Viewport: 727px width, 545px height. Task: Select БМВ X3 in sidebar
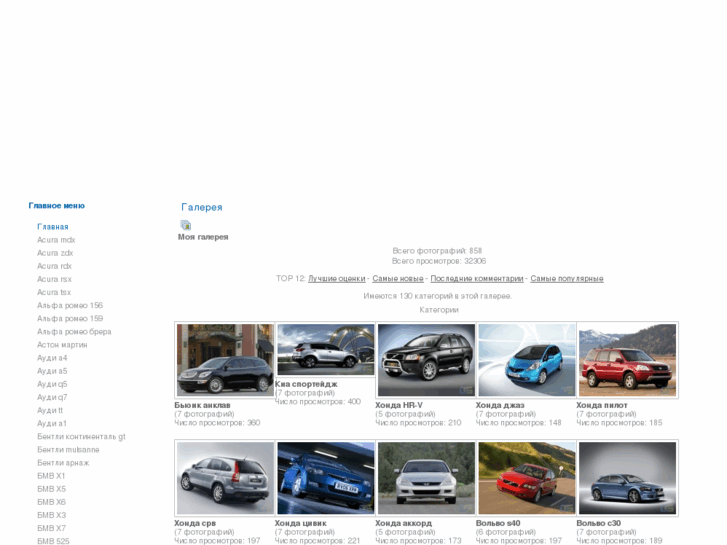point(51,515)
